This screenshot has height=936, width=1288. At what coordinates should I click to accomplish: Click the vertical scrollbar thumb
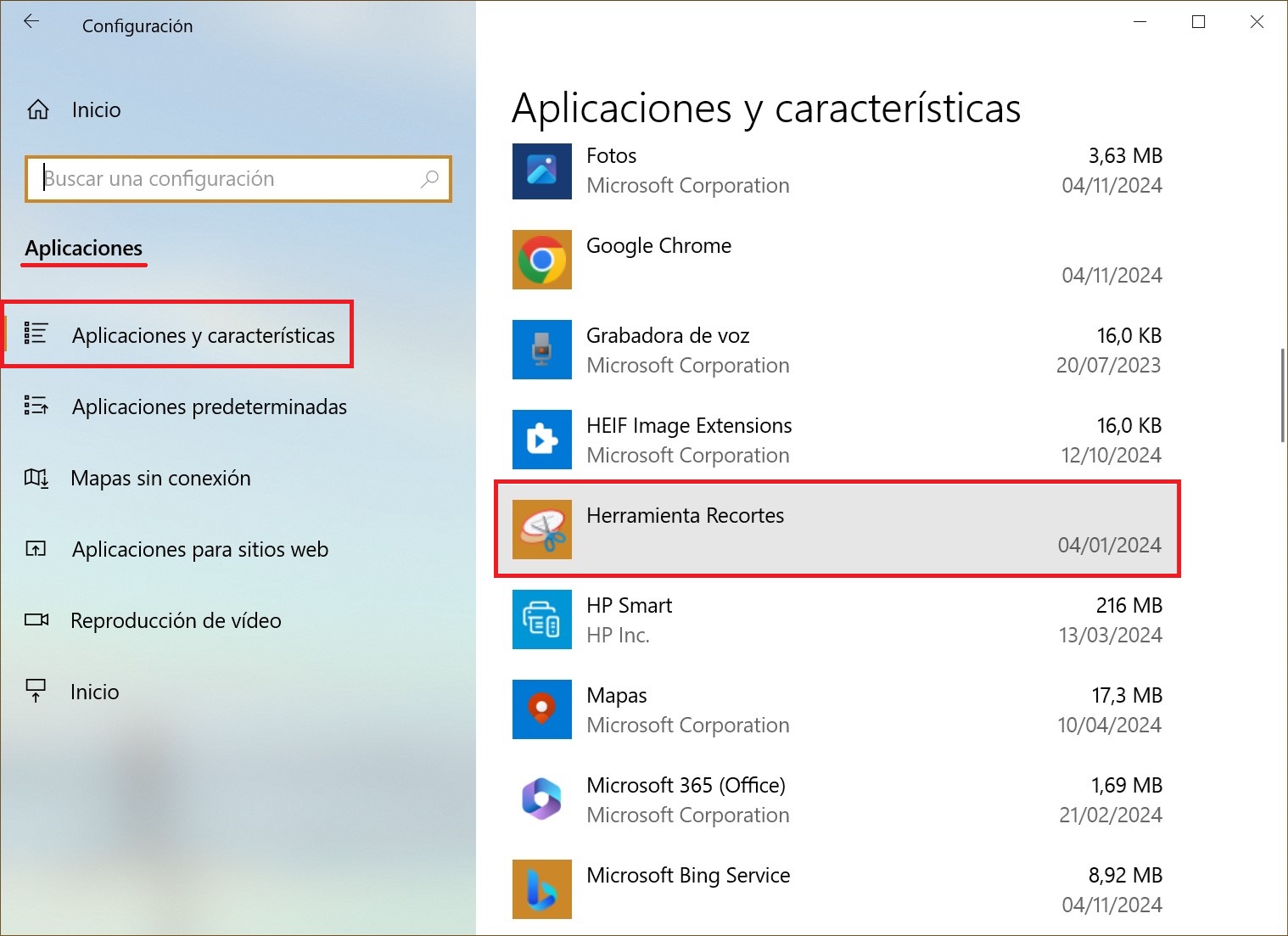(x=1282, y=395)
